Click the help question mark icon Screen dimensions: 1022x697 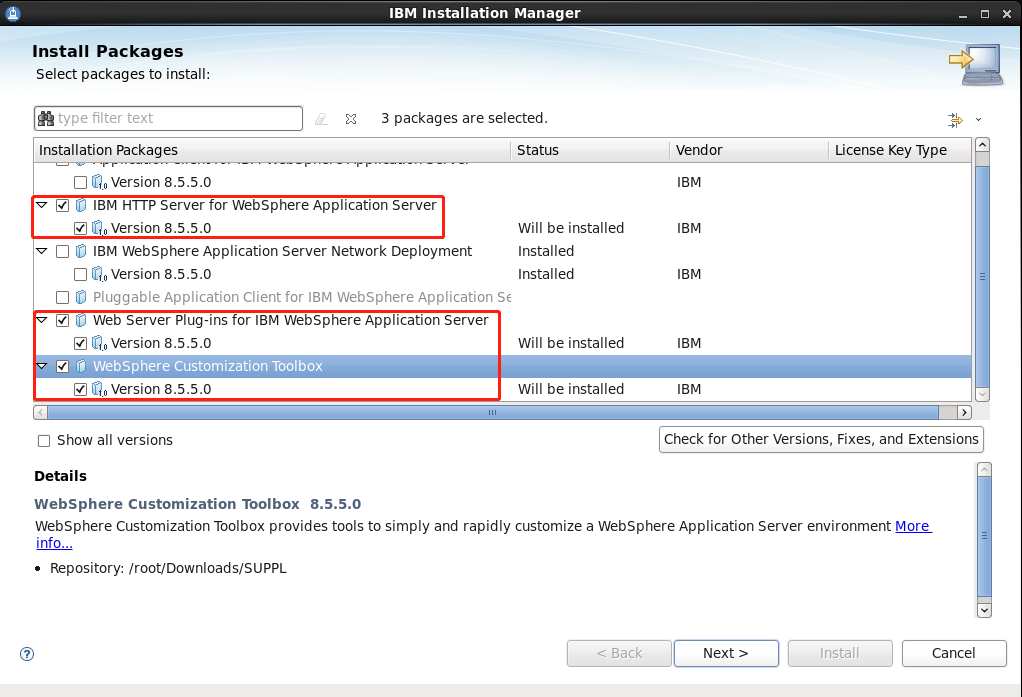(27, 654)
